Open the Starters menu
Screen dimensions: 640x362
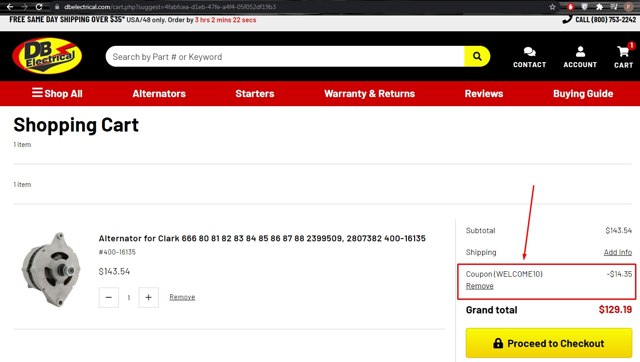(255, 93)
